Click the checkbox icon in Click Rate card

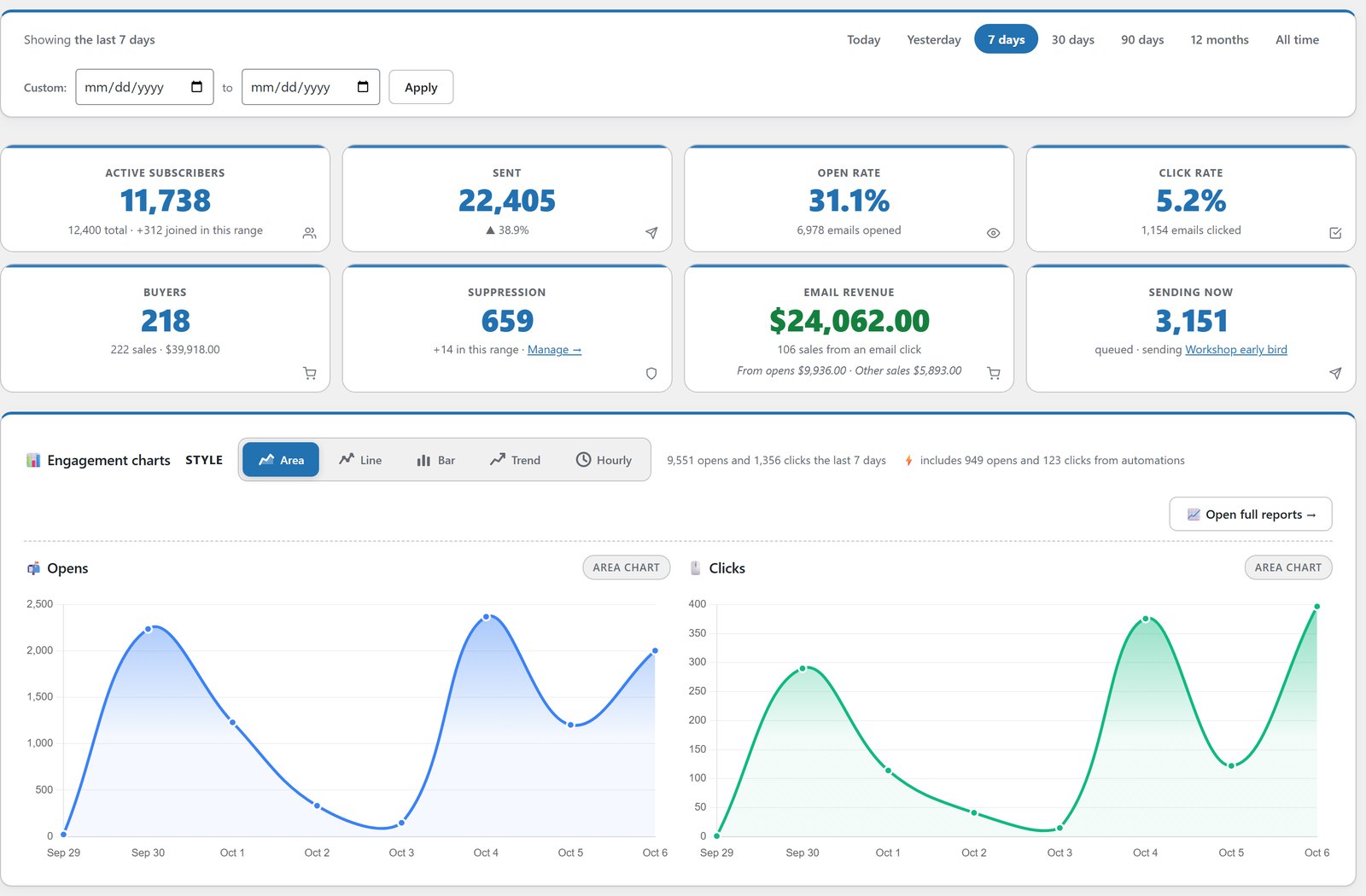(x=1335, y=233)
